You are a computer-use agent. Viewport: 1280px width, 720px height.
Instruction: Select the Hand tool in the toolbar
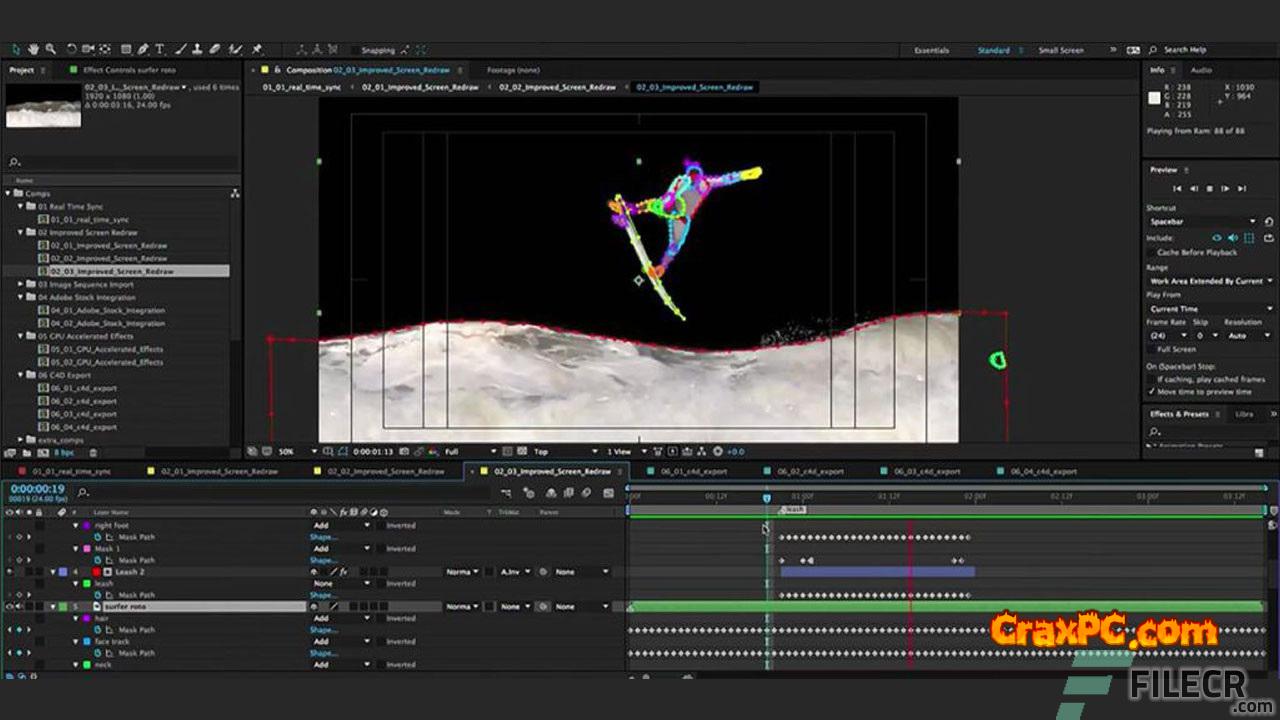click(33, 49)
